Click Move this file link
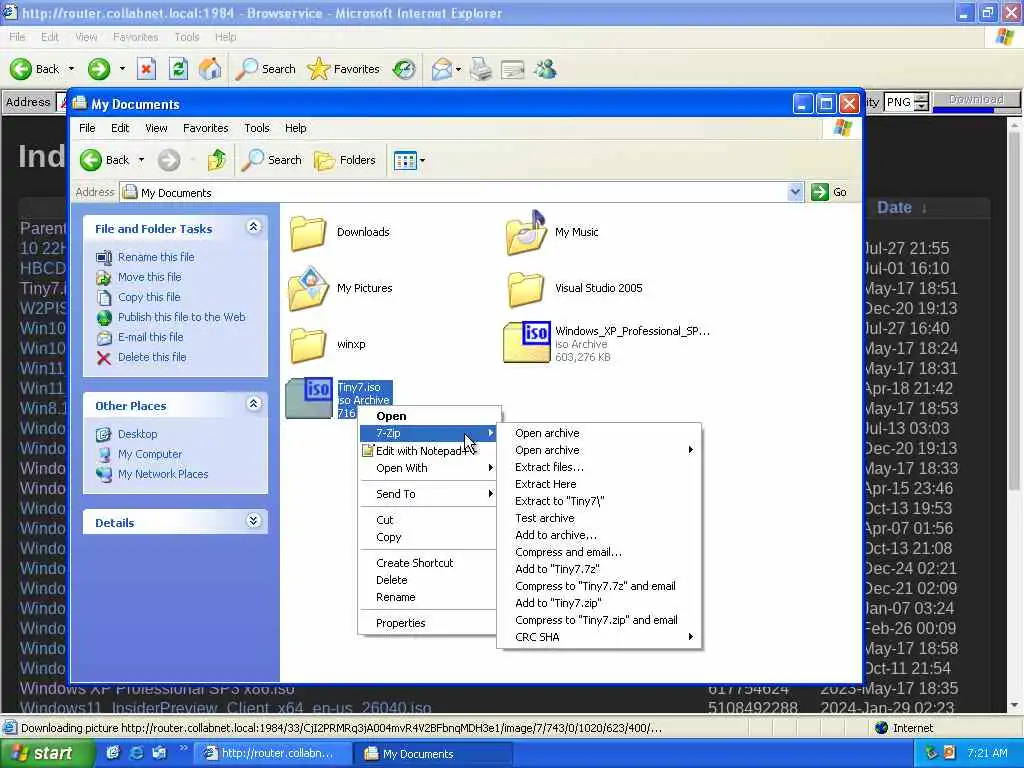Screen dimensions: 1024x768 point(150,277)
